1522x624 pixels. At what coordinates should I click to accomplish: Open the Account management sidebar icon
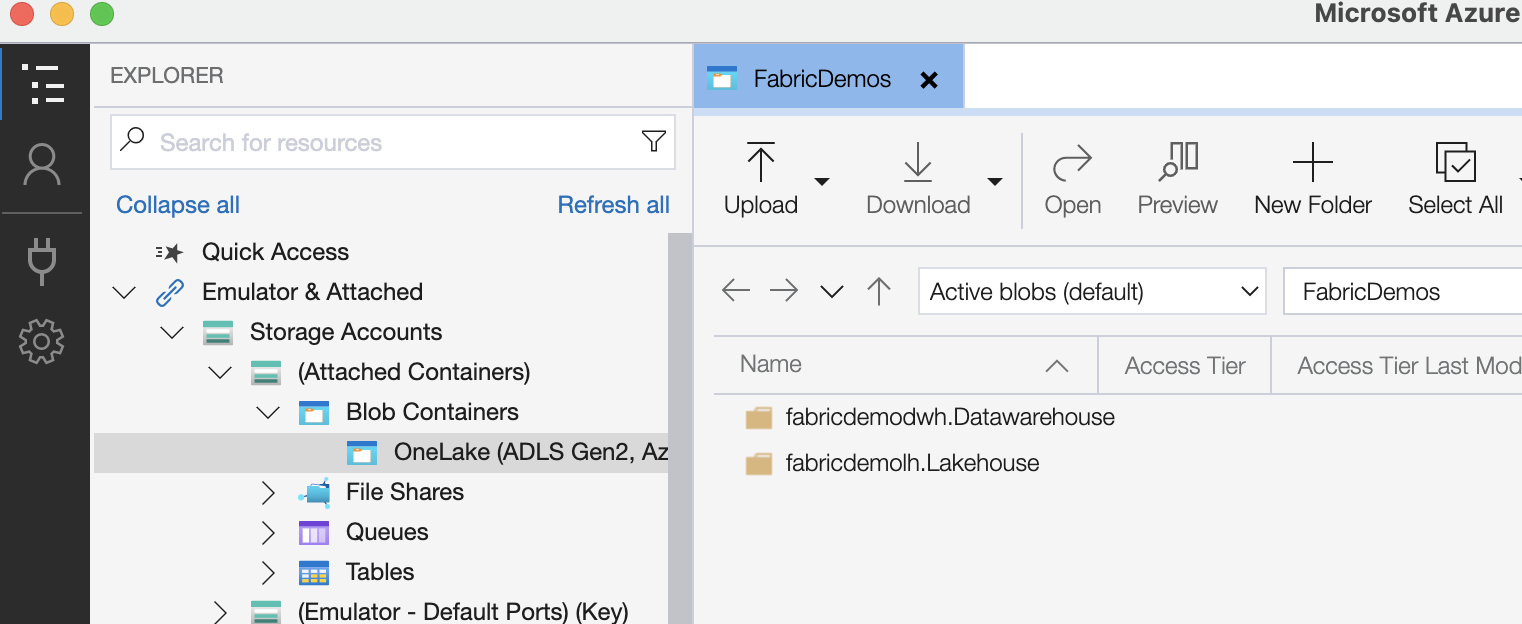(x=42, y=166)
